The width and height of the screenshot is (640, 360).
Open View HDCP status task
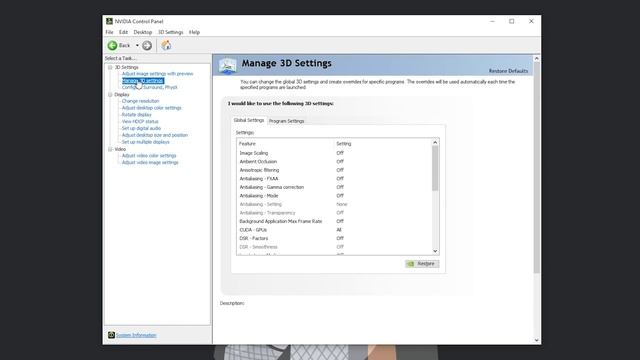pos(140,122)
